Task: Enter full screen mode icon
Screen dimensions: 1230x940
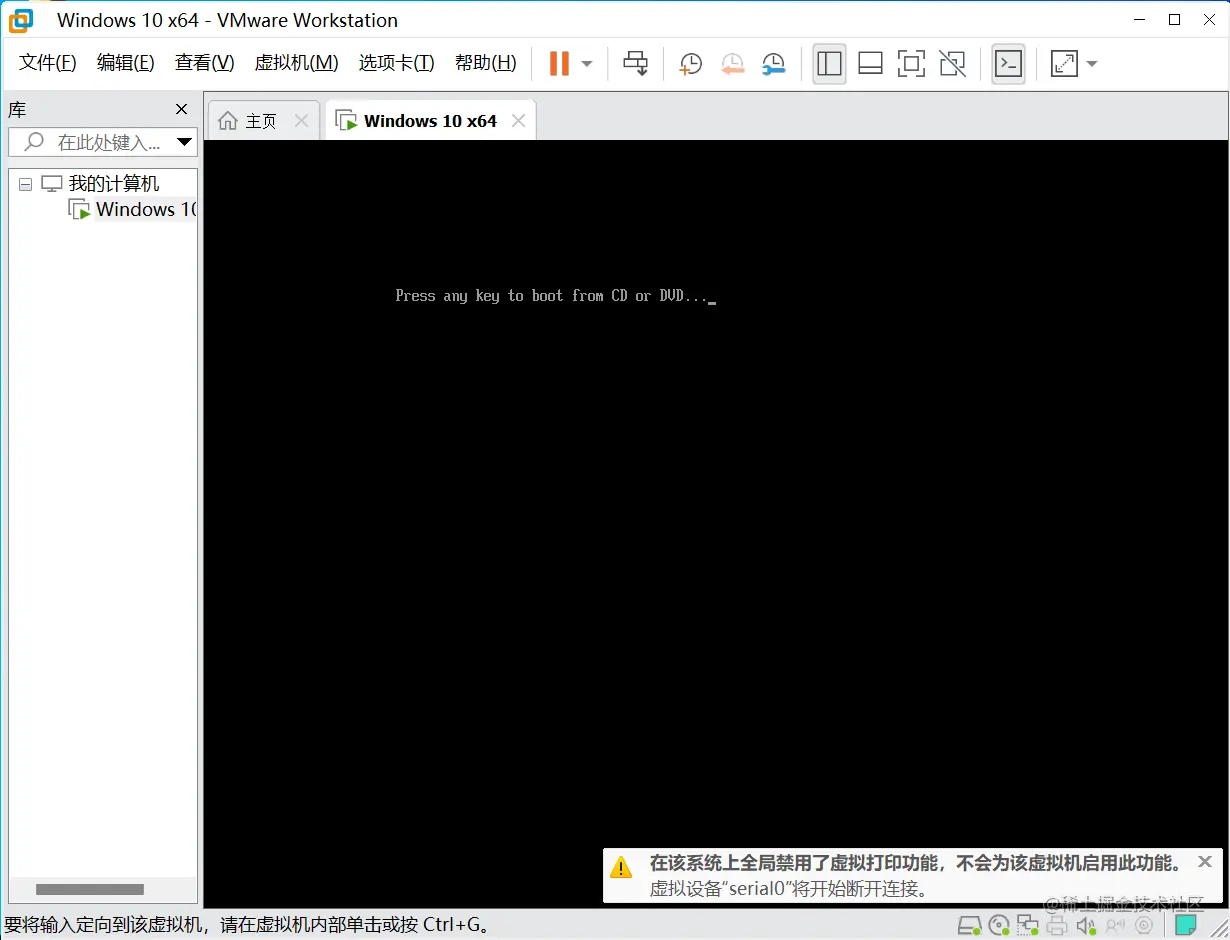Action: [911, 64]
